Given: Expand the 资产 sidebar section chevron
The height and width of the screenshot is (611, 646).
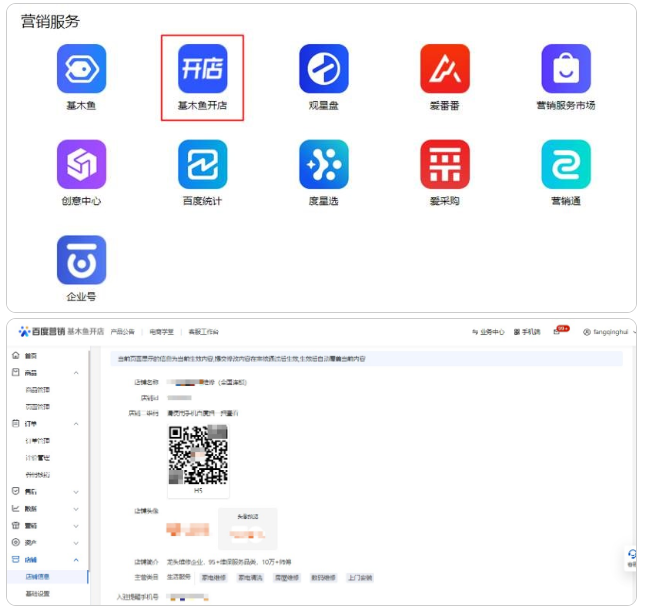Looking at the screenshot, I should pos(76,543).
